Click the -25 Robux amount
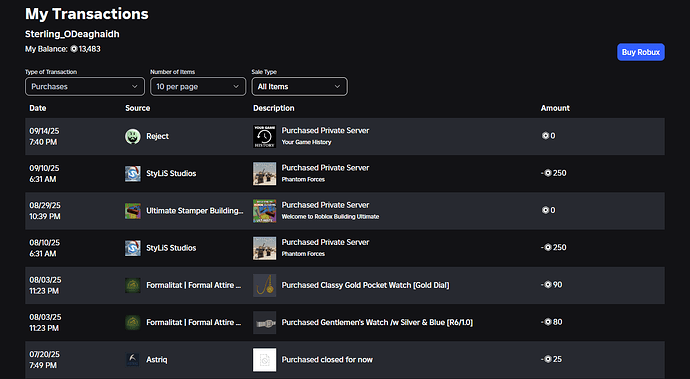Viewport: 690px width, 379px height. click(552, 359)
